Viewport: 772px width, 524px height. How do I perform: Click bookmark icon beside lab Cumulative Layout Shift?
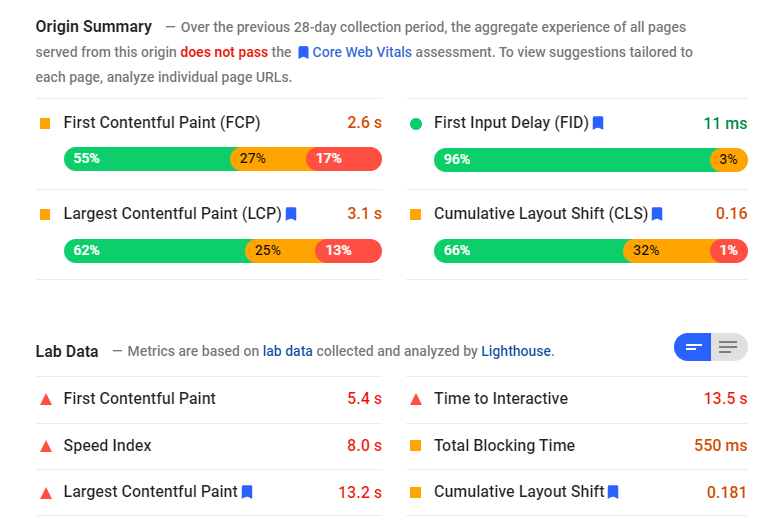(613, 491)
